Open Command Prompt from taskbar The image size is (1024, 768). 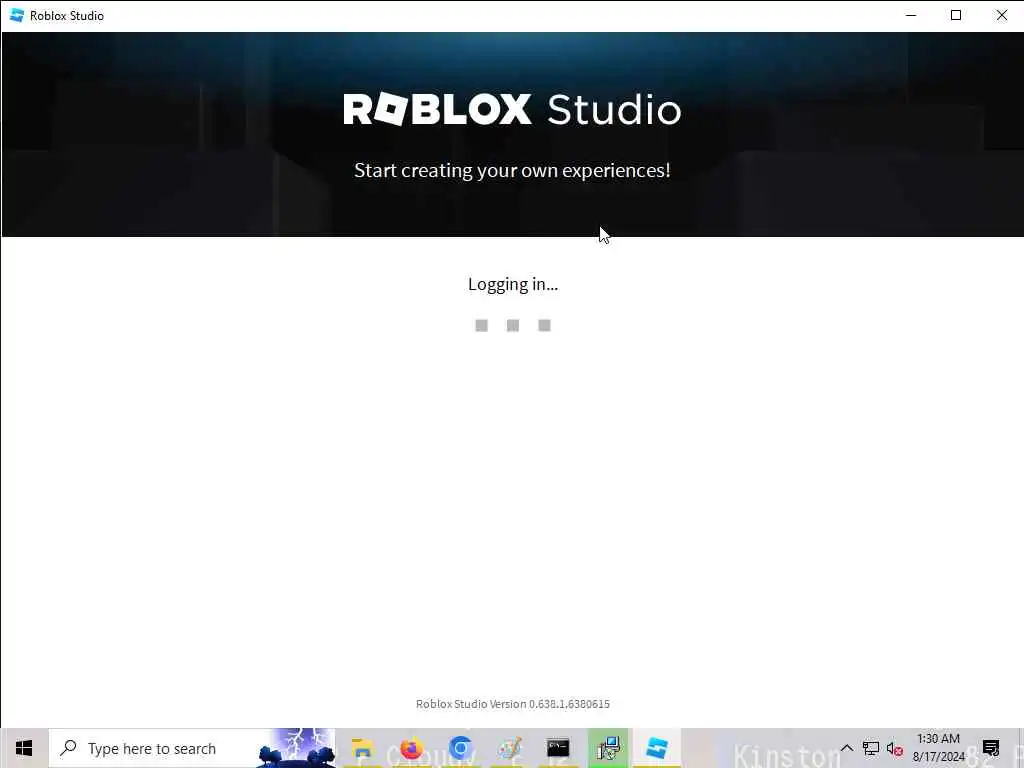pyautogui.click(x=558, y=748)
